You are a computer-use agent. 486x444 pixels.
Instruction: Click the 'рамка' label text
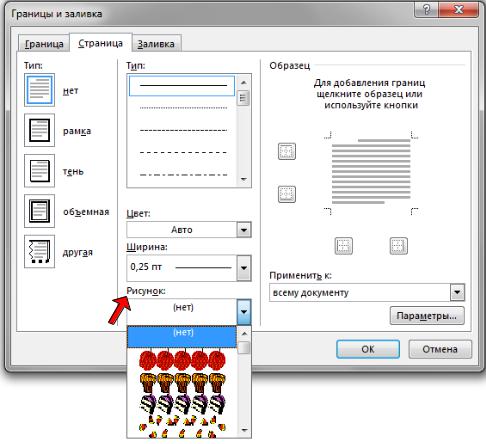(x=77, y=131)
